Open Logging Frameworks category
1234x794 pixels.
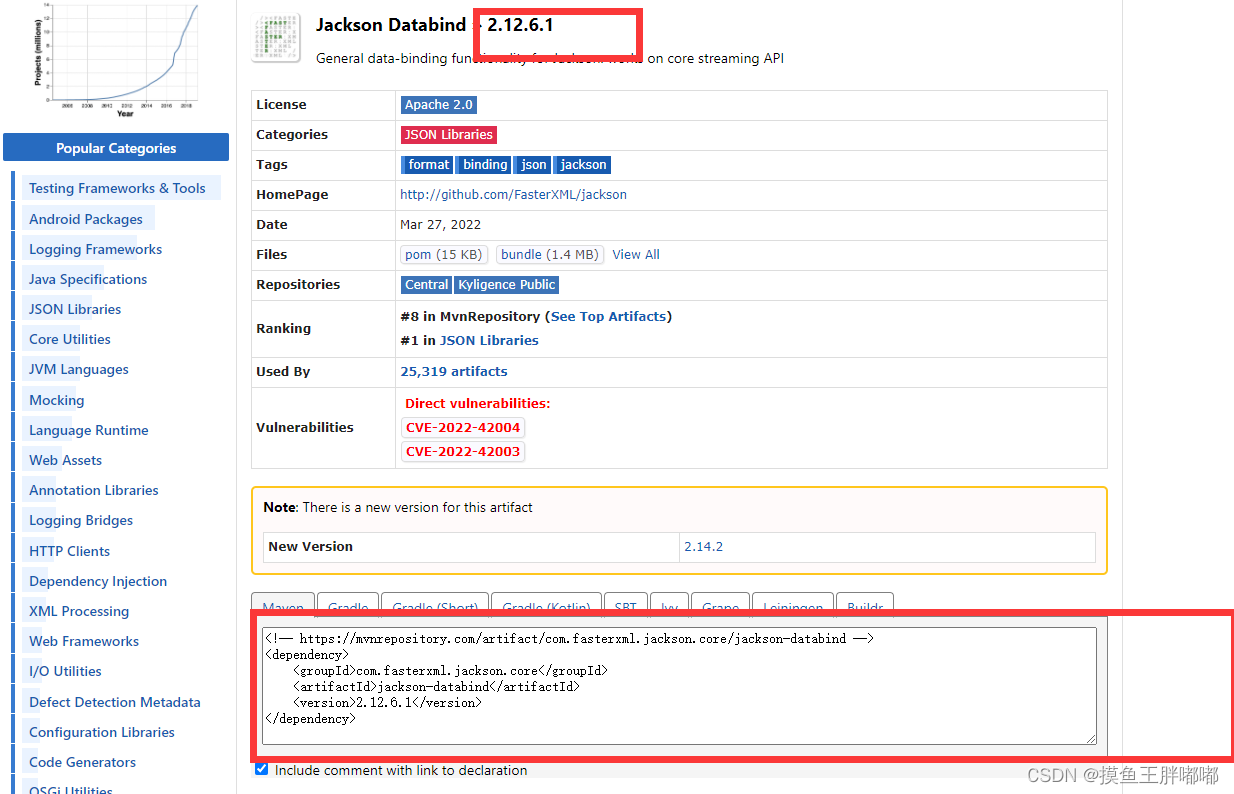pos(95,249)
